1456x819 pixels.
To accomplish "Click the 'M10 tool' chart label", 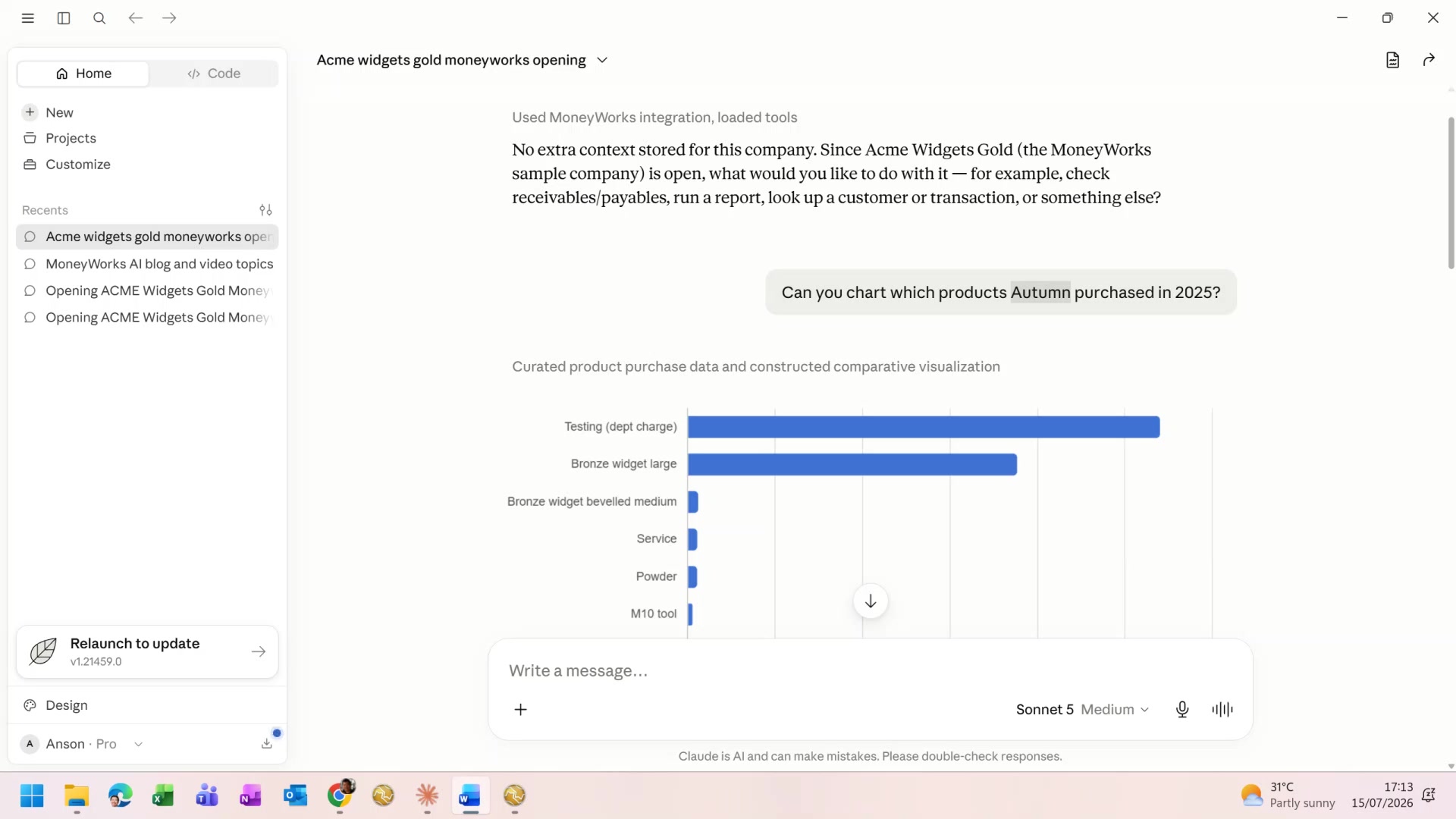I will [654, 614].
